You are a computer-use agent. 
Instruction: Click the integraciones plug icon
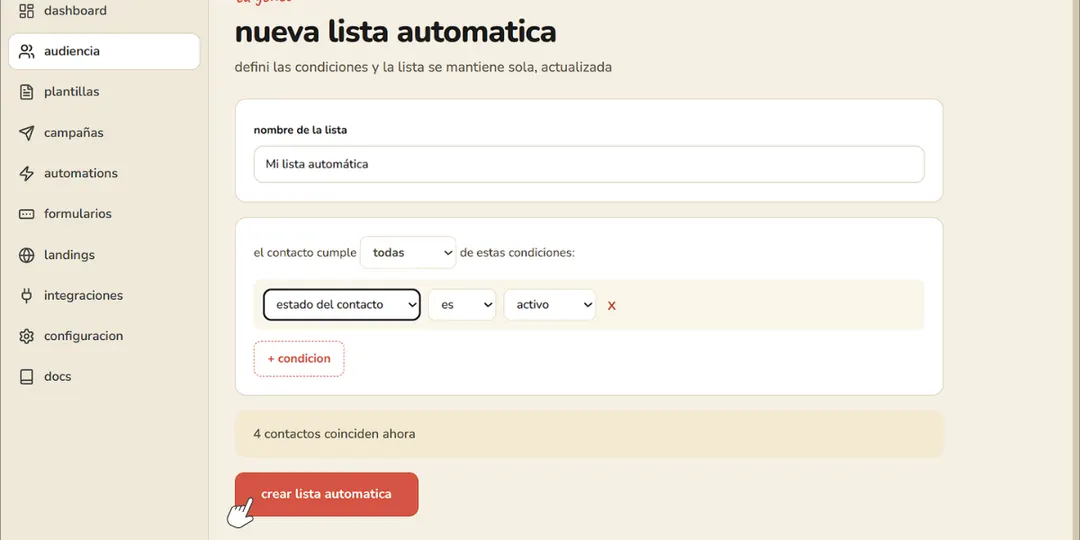(x=26, y=295)
